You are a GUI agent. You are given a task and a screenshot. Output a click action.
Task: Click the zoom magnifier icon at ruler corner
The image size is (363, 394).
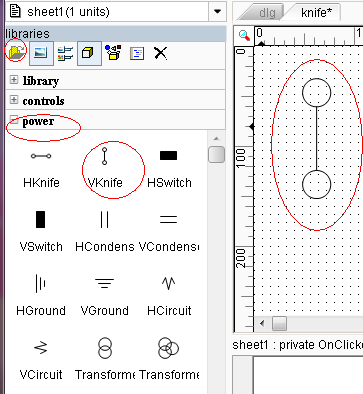tap(244, 35)
